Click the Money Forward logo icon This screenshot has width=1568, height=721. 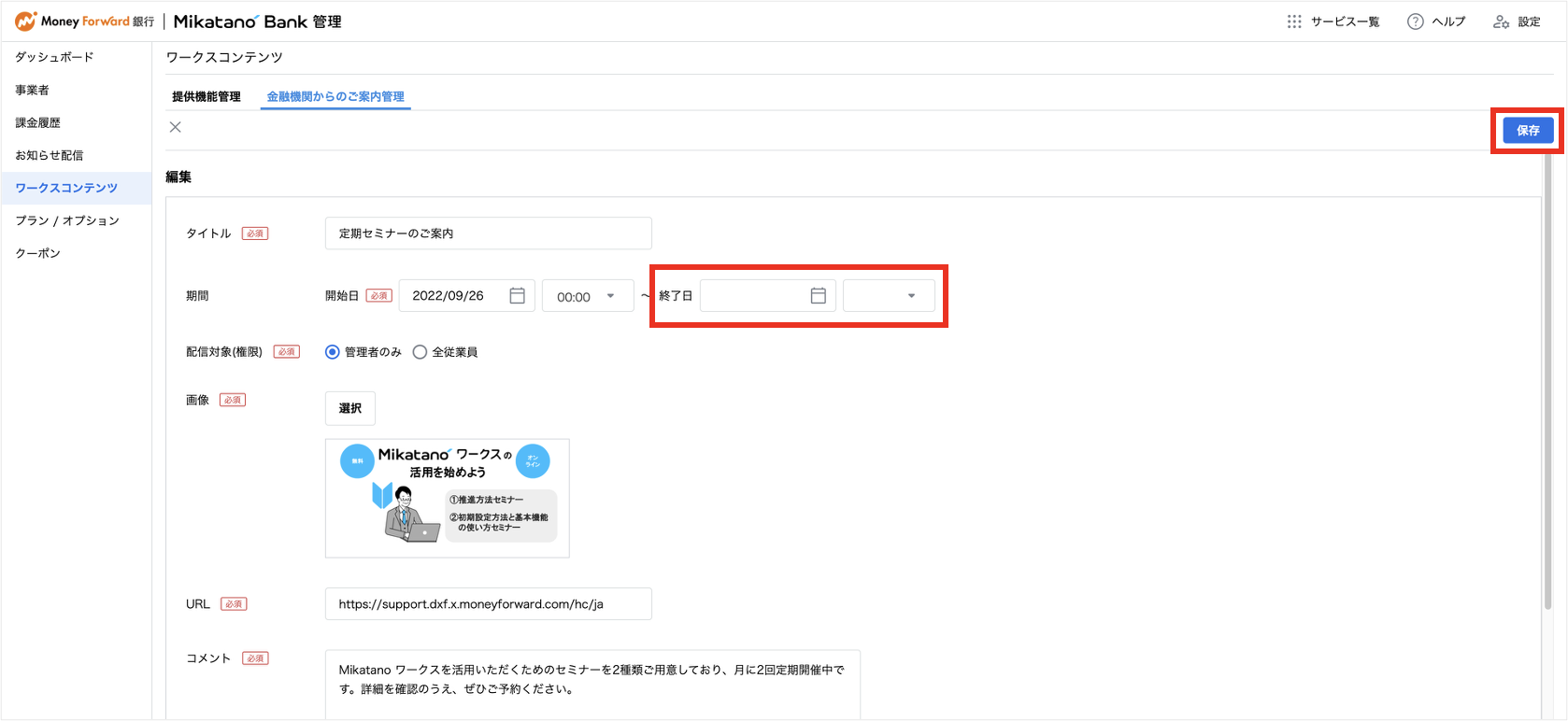[x=25, y=21]
